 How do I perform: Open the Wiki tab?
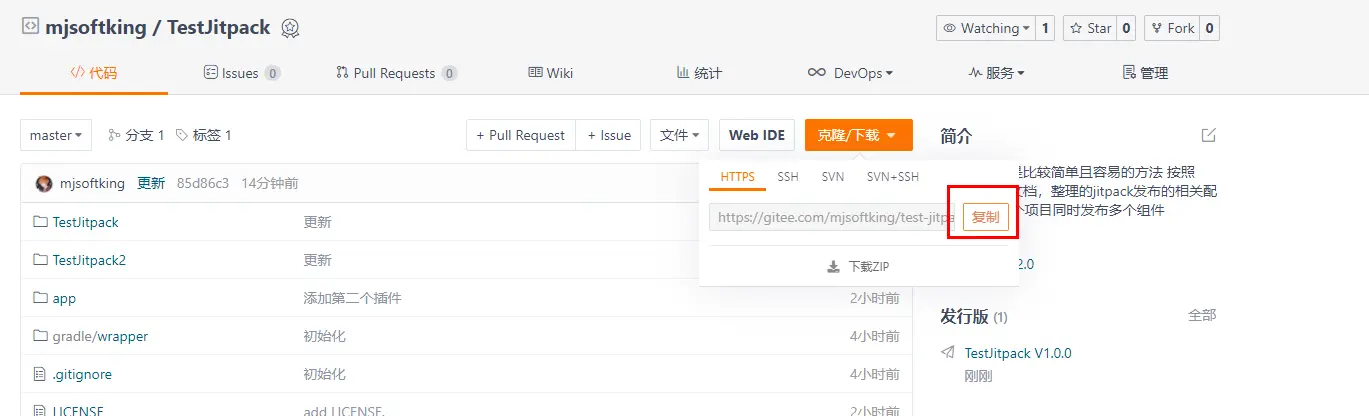[550, 73]
